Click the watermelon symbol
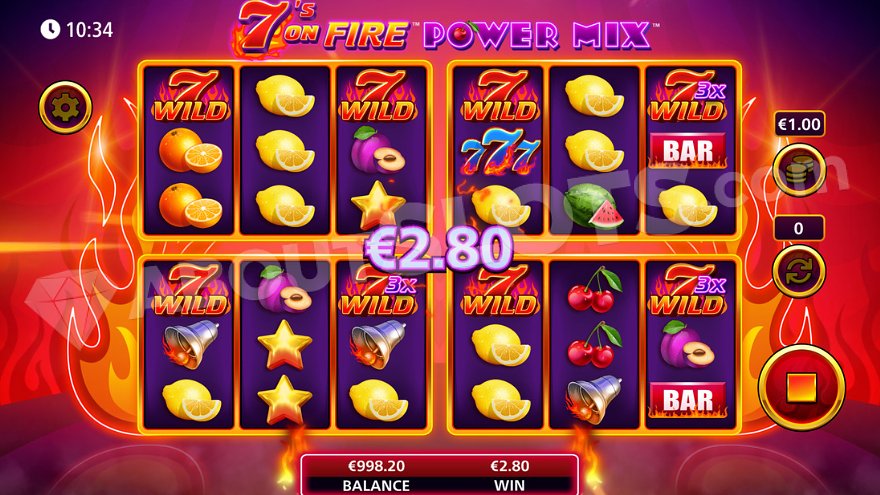 pyautogui.click(x=594, y=206)
